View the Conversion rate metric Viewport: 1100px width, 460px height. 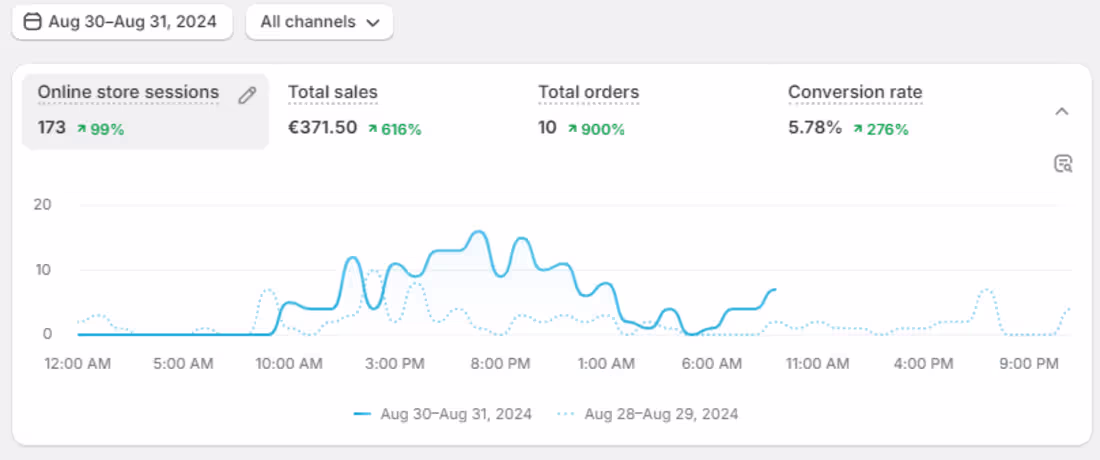(855, 93)
